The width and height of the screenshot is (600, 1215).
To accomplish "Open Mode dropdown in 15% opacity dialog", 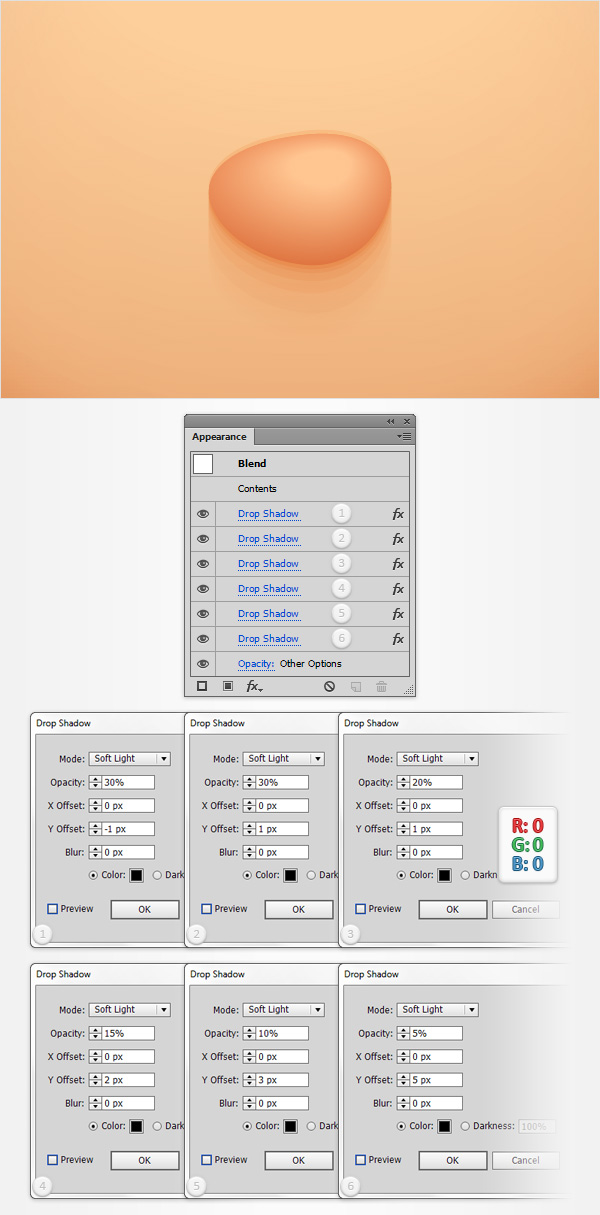I will [130, 1010].
